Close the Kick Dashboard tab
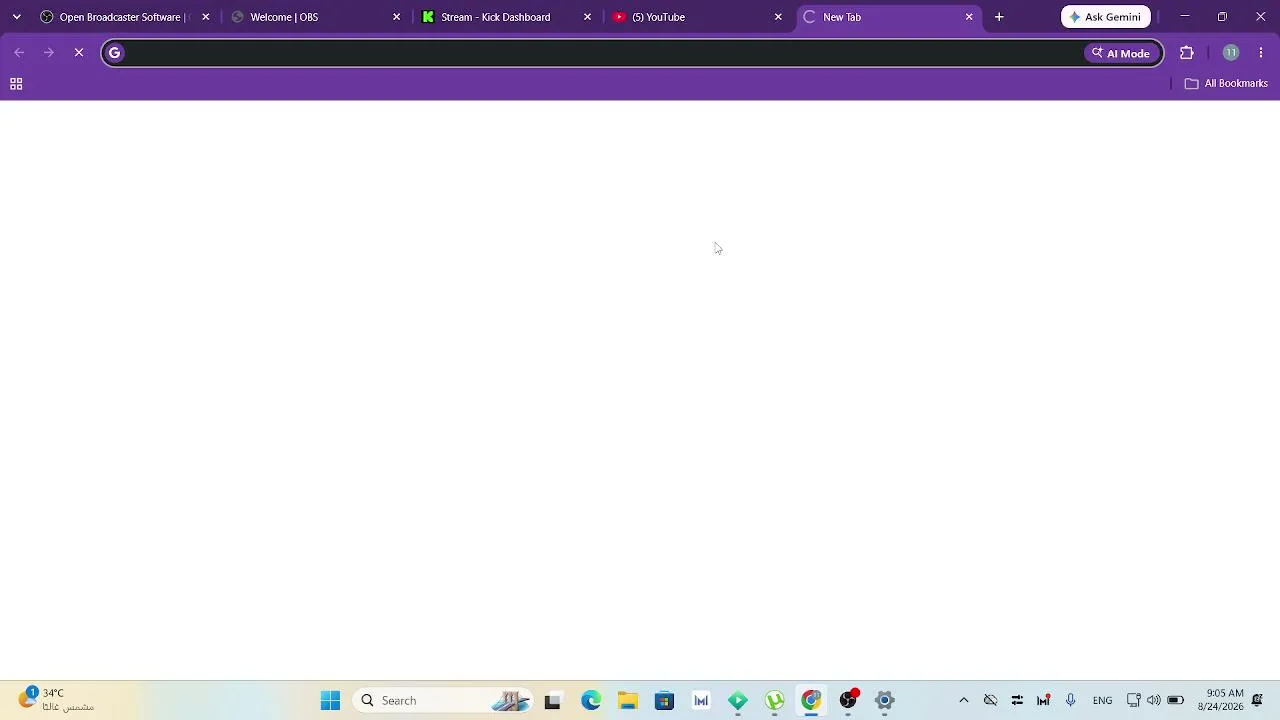This screenshot has height=720, width=1280. point(588,17)
